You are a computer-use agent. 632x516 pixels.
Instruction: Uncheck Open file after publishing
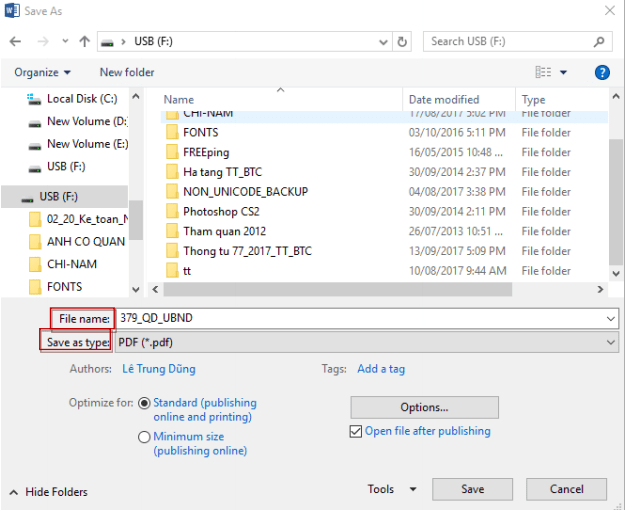coord(356,431)
